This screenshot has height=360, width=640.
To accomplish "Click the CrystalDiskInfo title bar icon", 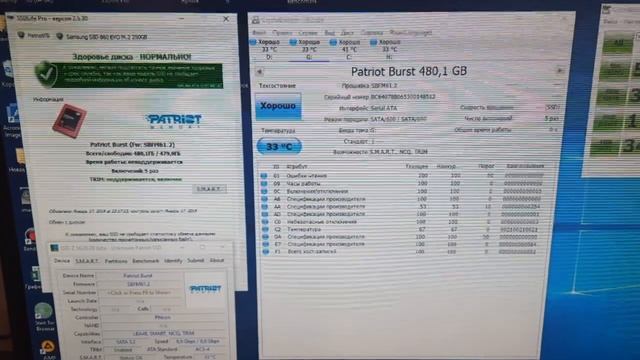I will point(256,20).
